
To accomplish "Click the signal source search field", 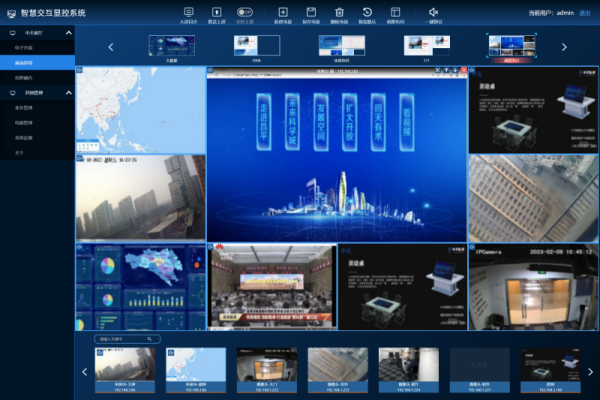I will click(127, 339).
